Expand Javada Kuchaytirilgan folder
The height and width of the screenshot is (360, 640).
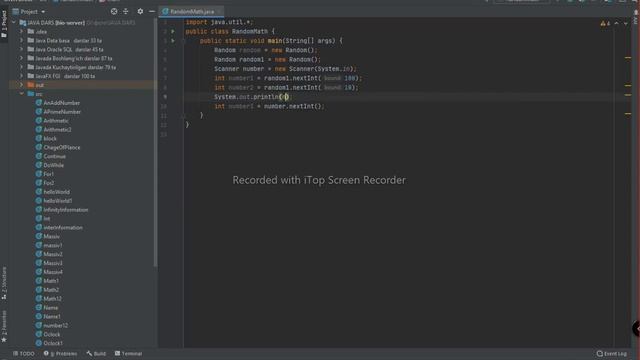(x=22, y=67)
